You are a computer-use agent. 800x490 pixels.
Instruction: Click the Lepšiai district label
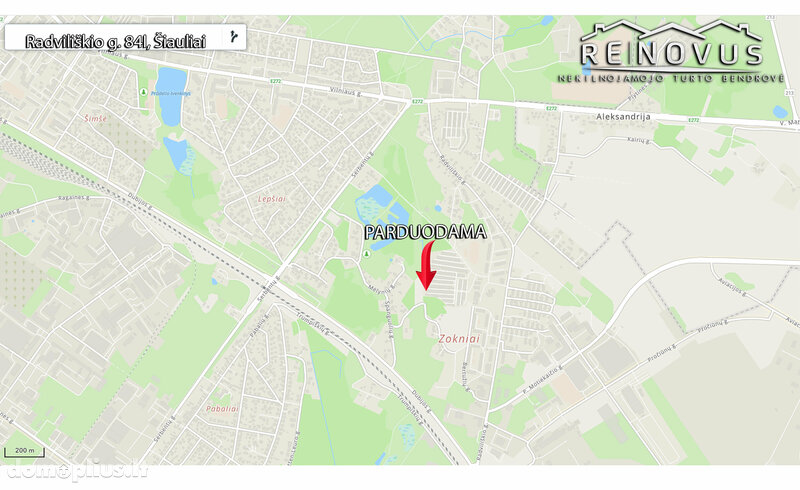point(271,199)
